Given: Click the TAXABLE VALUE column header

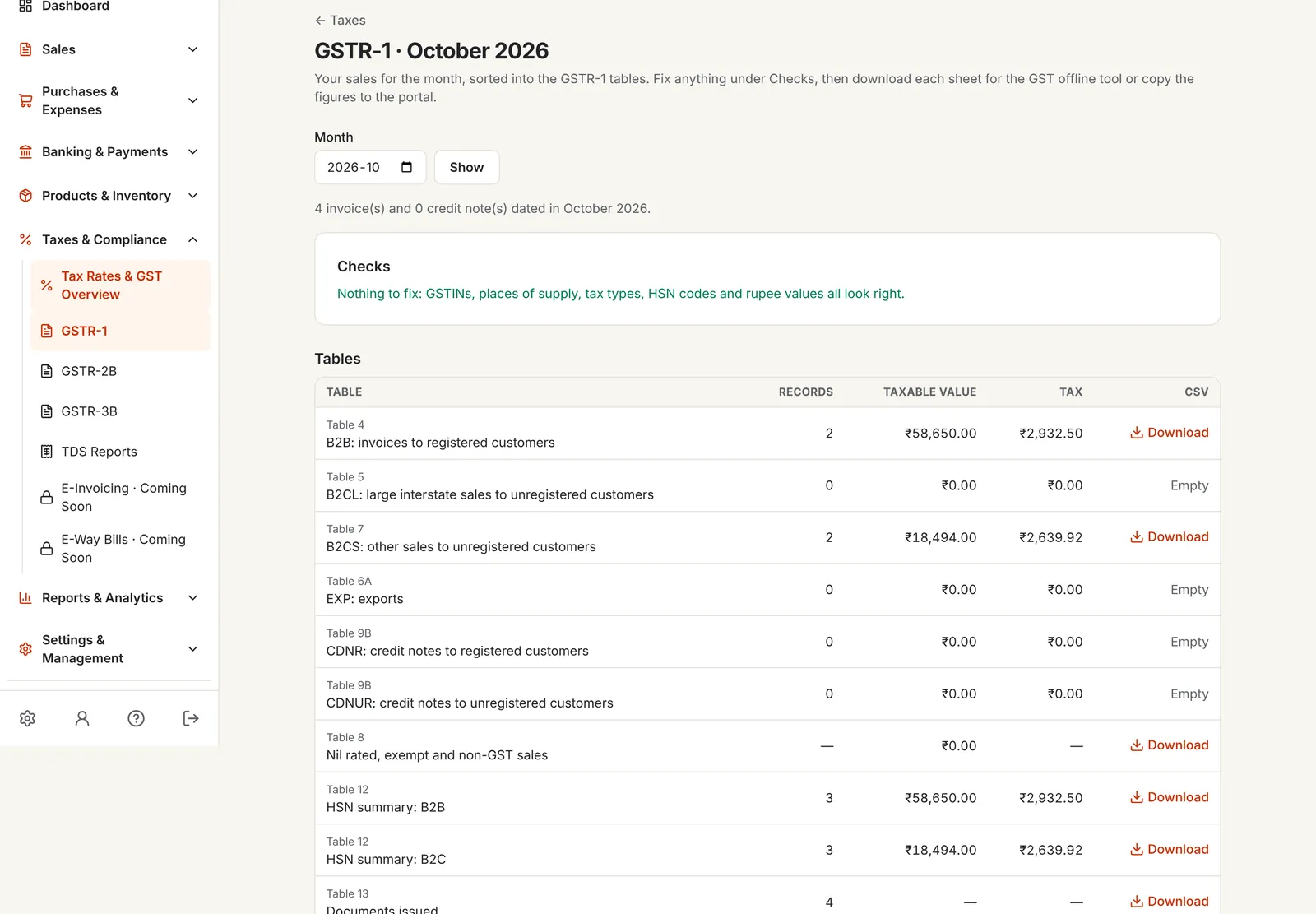Looking at the screenshot, I should tap(929, 392).
